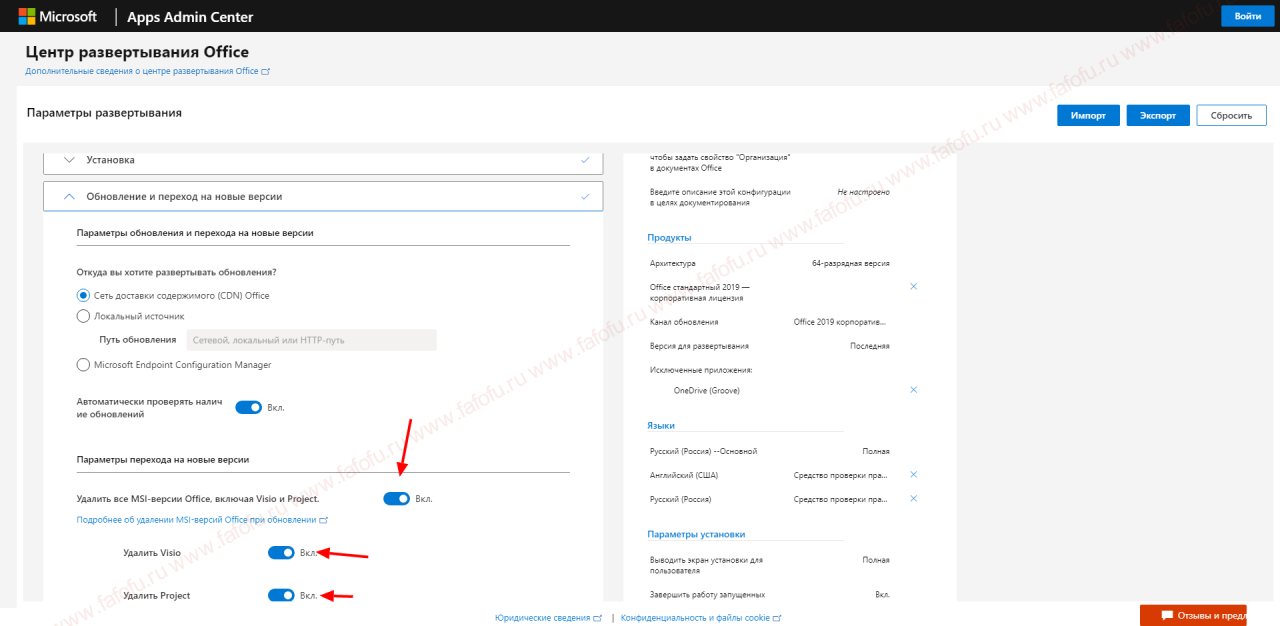Click the Исключенные приложения label

pyautogui.click(x=701, y=370)
